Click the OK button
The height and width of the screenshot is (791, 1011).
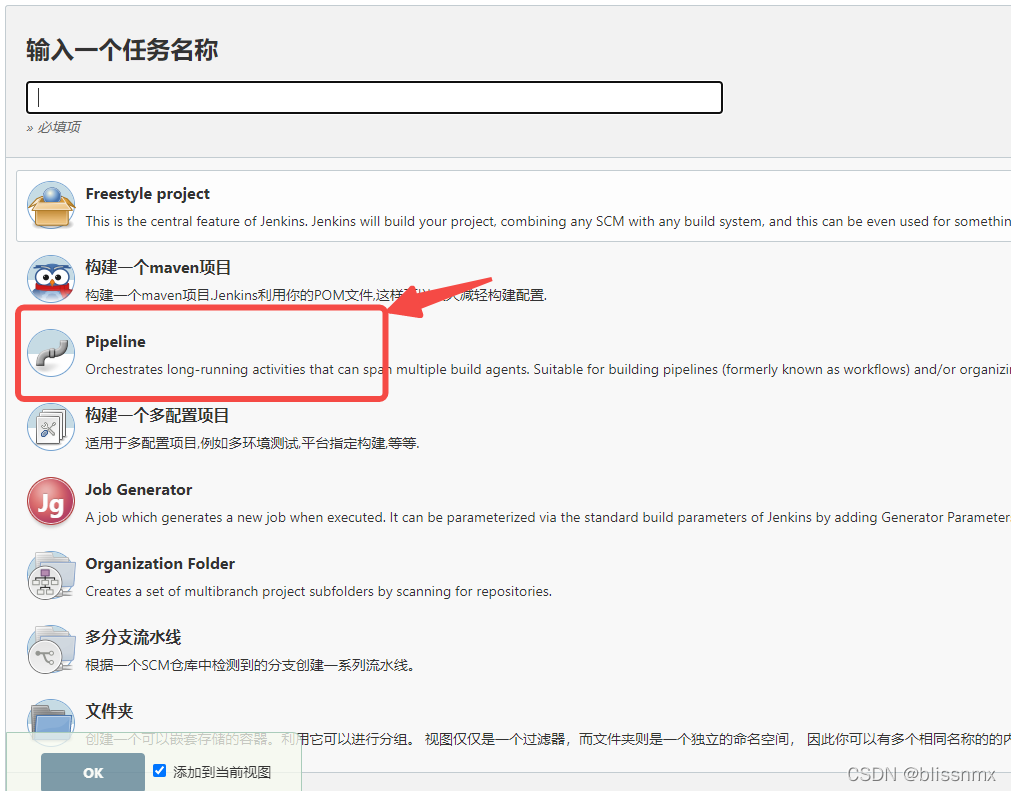tap(93, 772)
